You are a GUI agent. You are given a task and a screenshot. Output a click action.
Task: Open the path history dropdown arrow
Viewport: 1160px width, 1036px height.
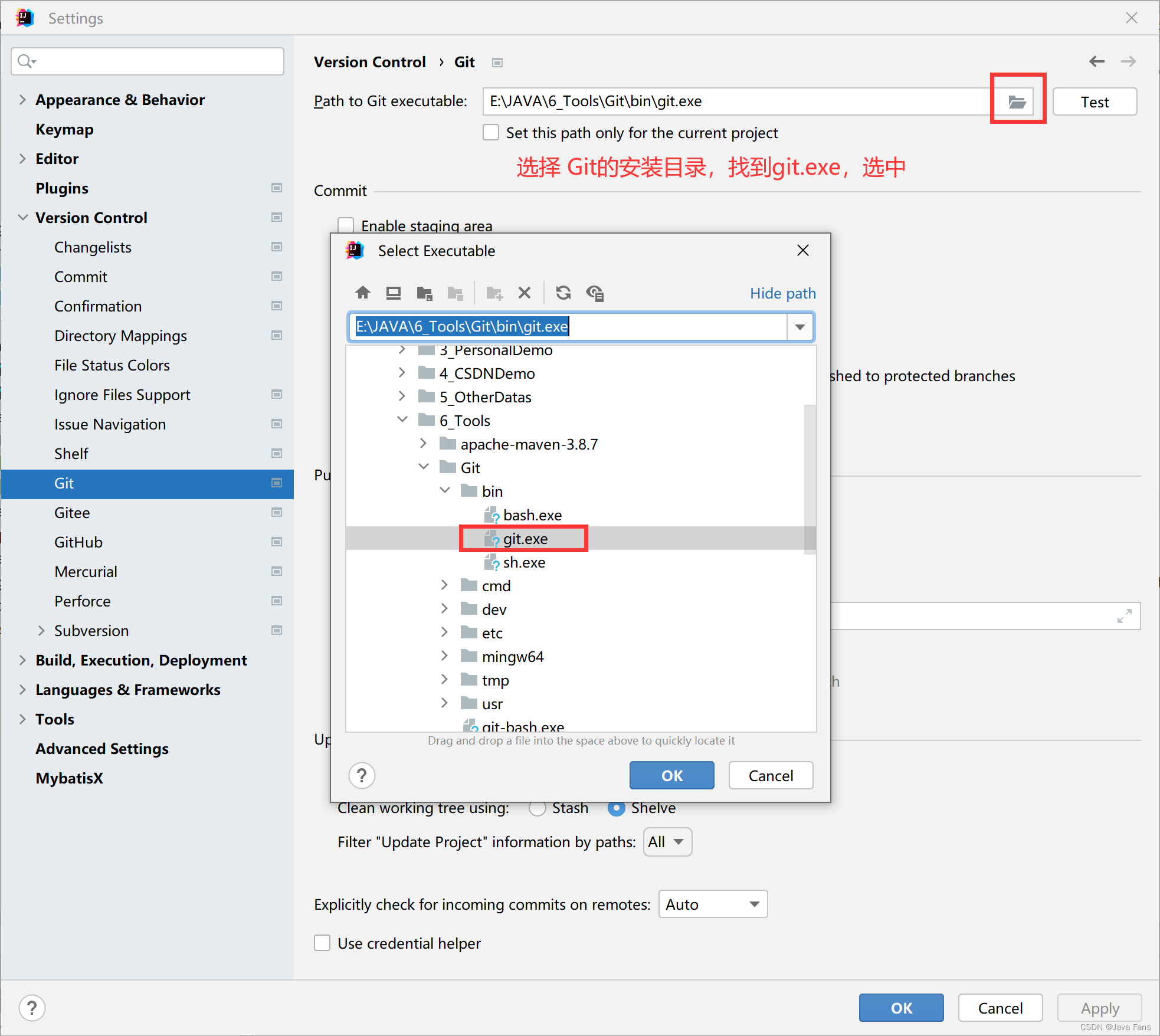pyautogui.click(x=800, y=327)
